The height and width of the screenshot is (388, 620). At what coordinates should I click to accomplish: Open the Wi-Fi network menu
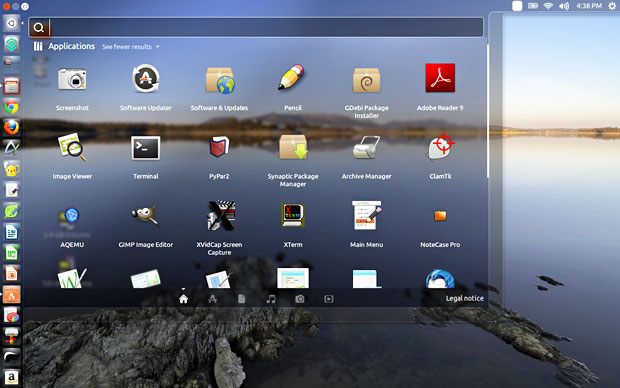548,6
